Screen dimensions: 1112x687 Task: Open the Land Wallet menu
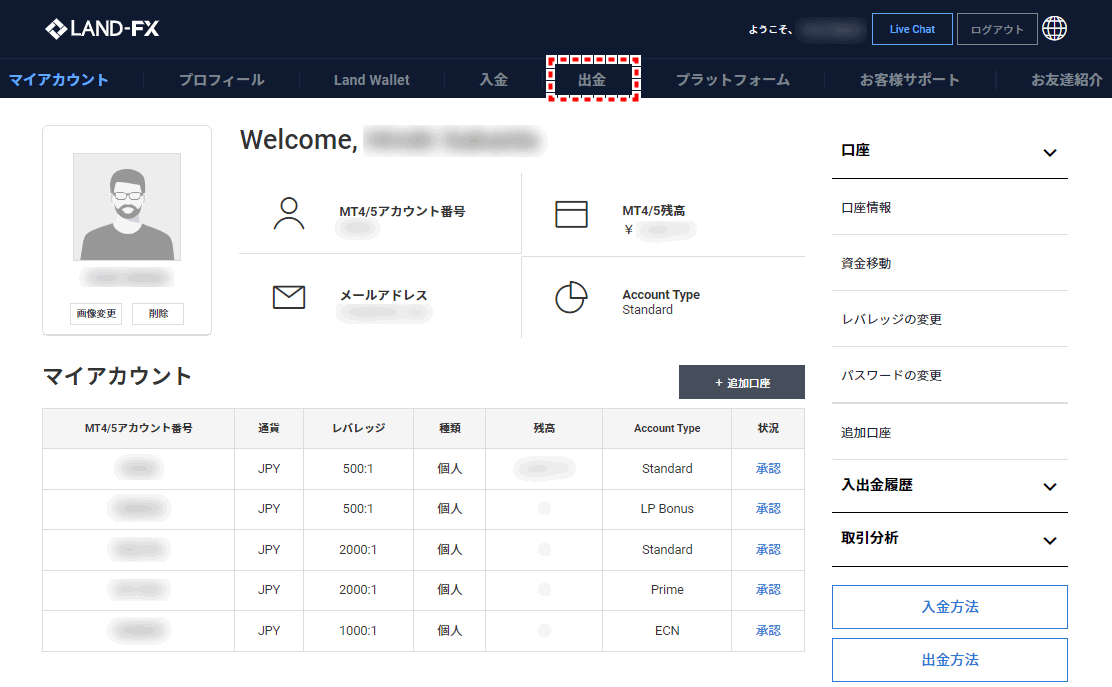tap(372, 79)
